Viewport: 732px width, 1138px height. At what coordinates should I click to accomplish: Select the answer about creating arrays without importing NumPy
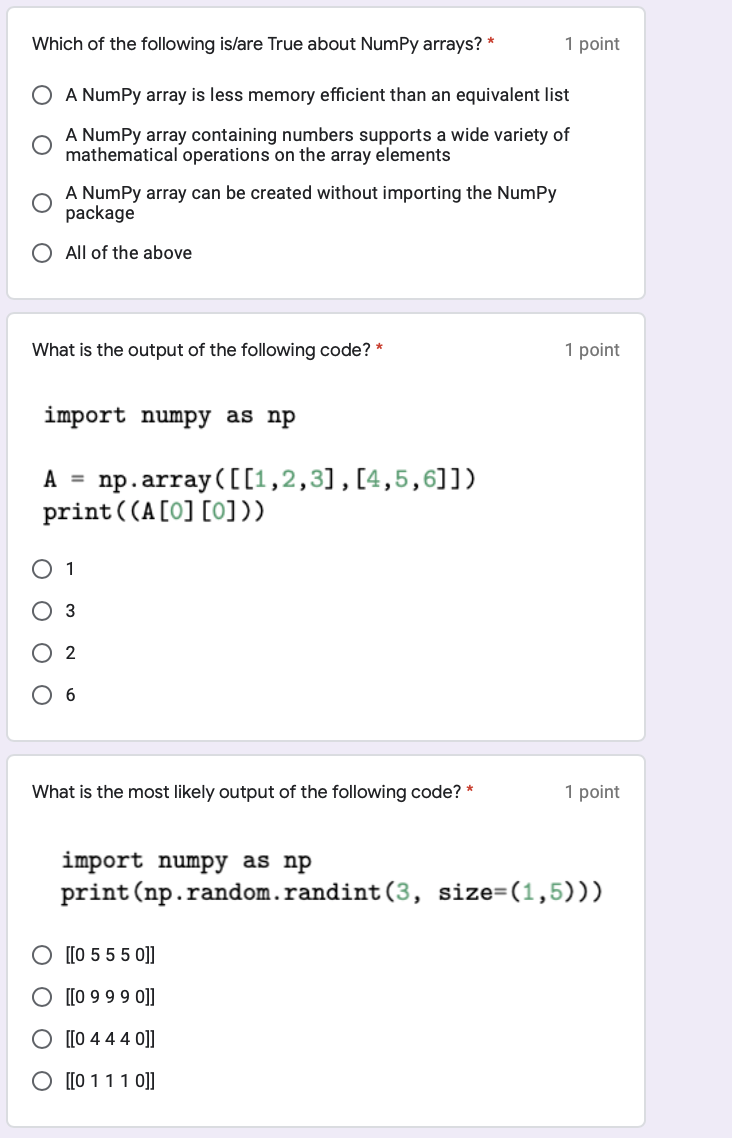[x=41, y=202]
